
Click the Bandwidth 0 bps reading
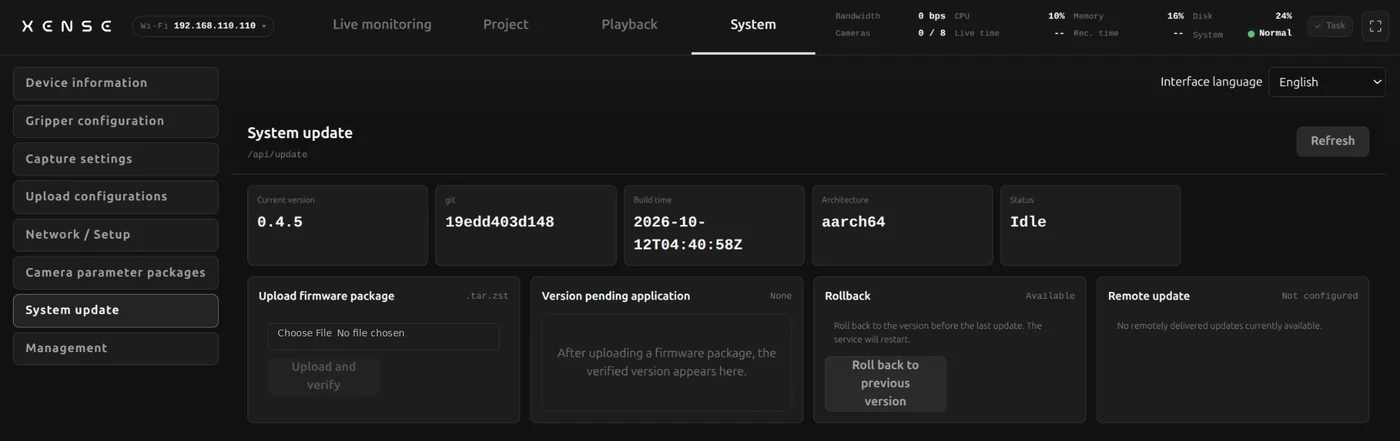tap(932, 16)
